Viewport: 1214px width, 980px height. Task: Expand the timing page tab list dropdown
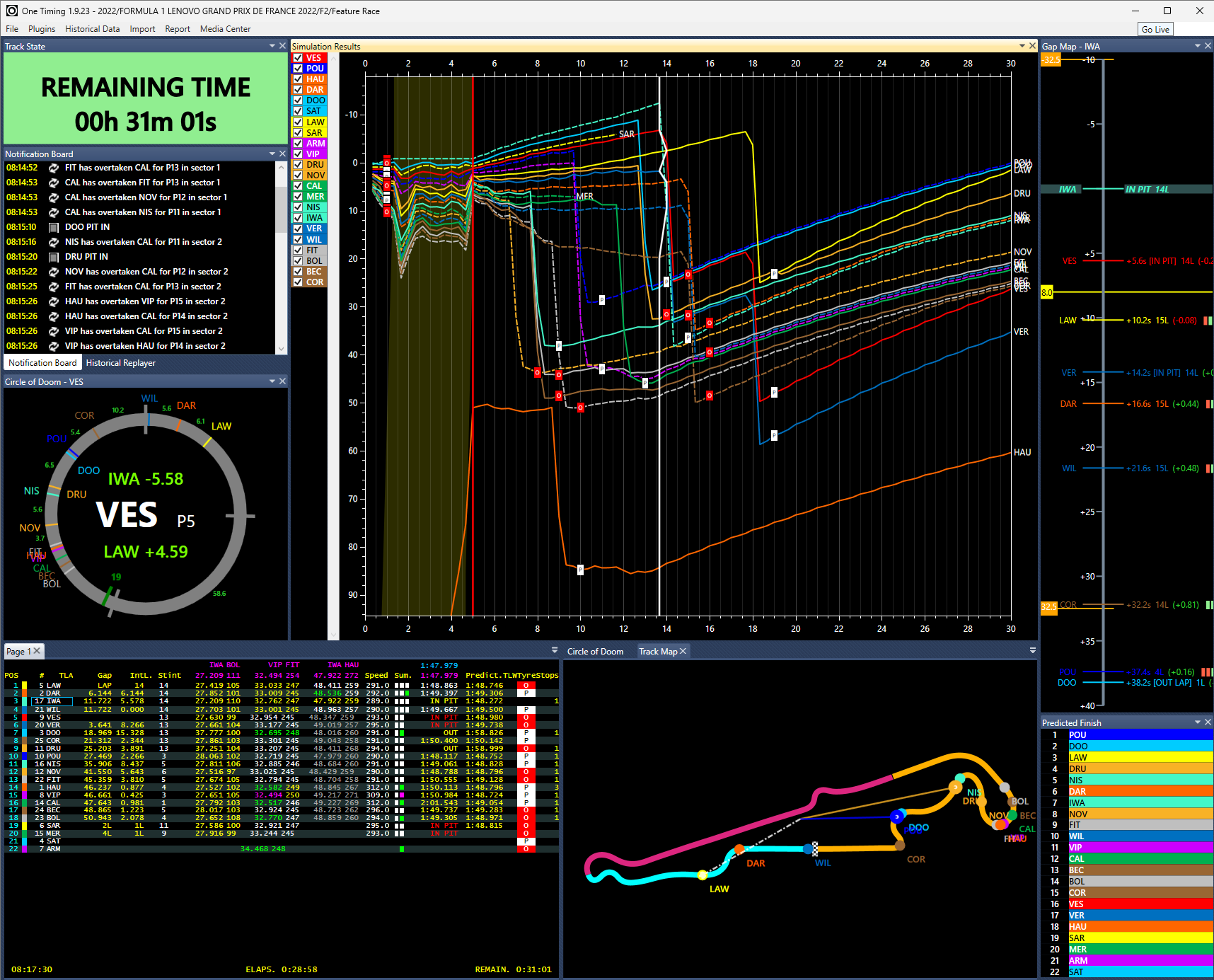pyautogui.click(x=555, y=650)
